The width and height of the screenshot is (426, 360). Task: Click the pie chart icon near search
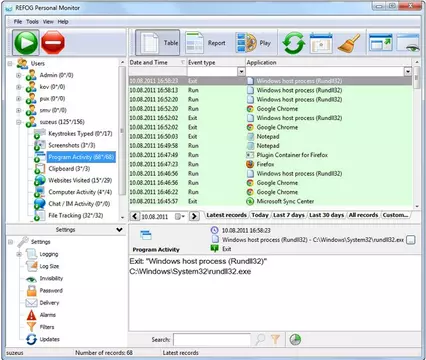point(295,339)
